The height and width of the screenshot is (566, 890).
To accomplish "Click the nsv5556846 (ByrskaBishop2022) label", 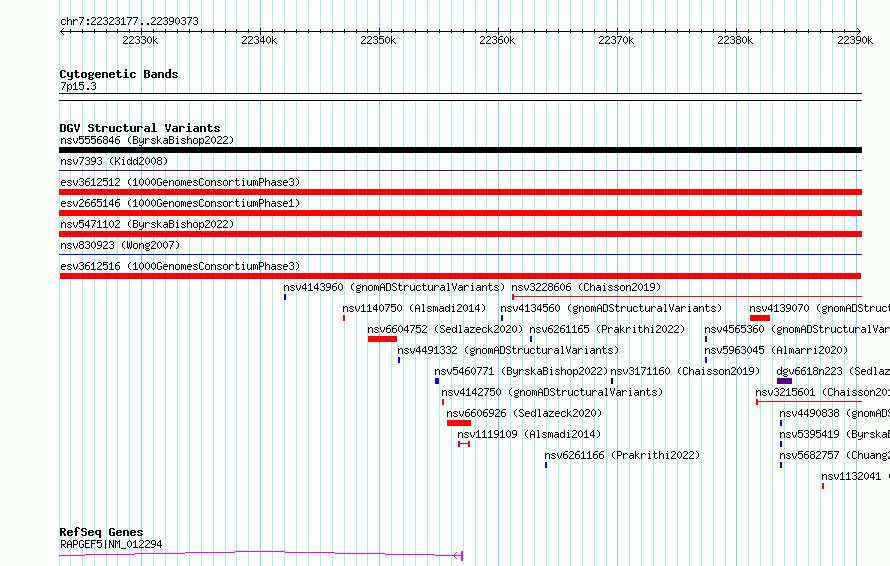I will (x=147, y=140).
